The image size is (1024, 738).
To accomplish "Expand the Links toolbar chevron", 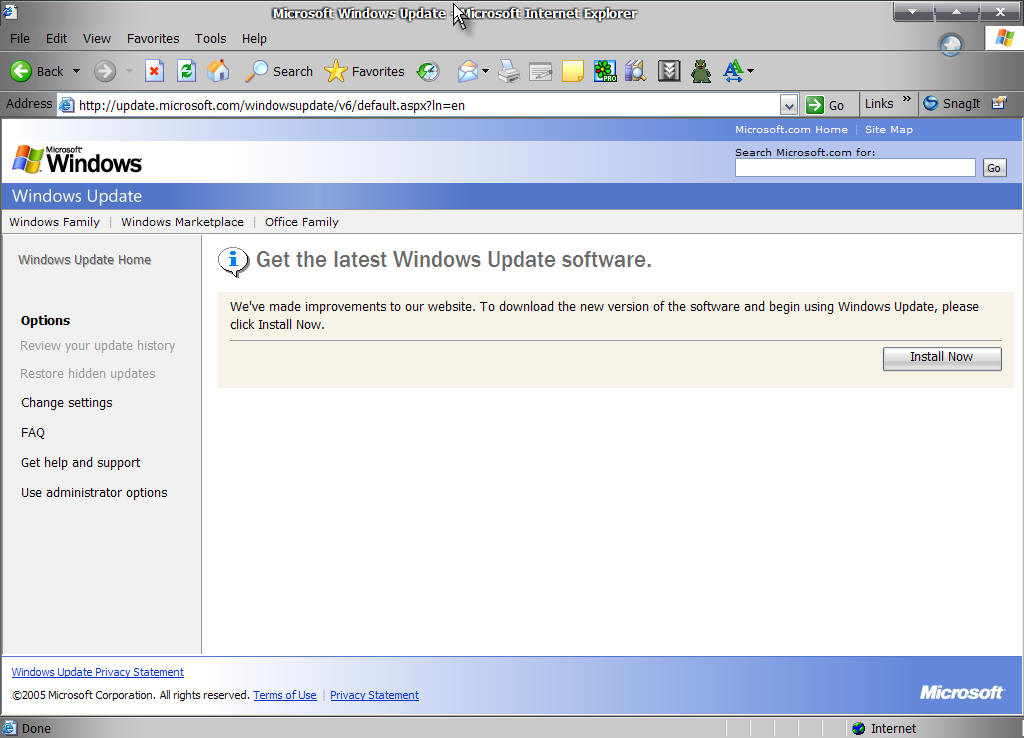I will [x=906, y=99].
